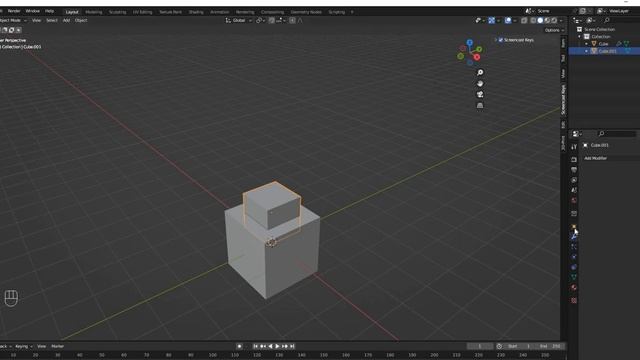Toggle X-ray mode in viewport header

pos(524,20)
